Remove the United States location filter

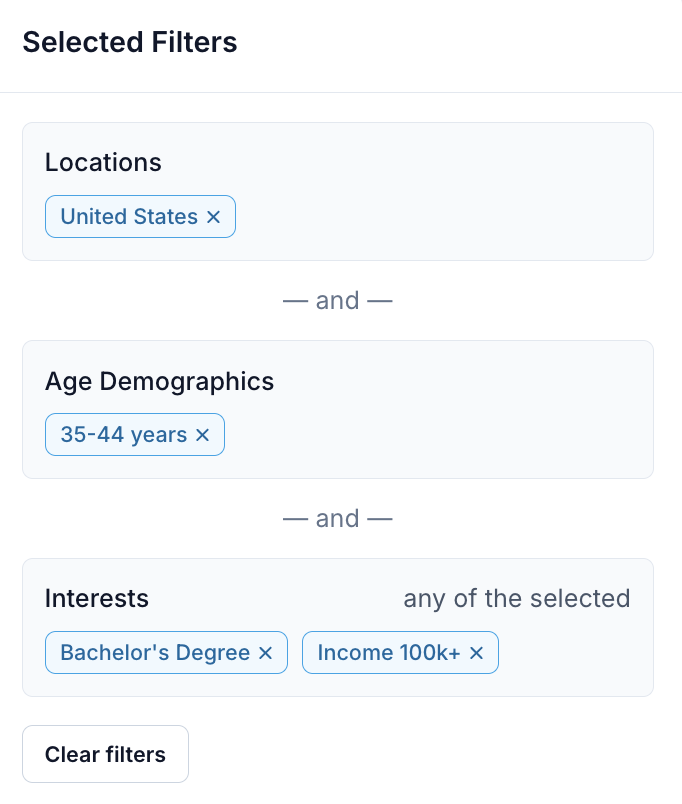pos(213,217)
